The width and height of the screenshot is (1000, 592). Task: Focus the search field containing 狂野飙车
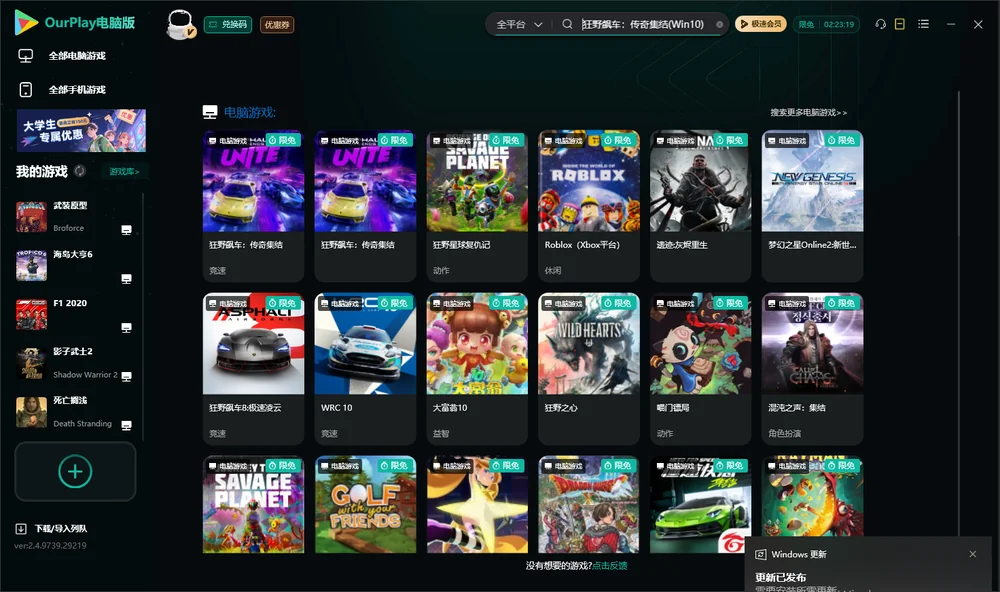tap(644, 24)
